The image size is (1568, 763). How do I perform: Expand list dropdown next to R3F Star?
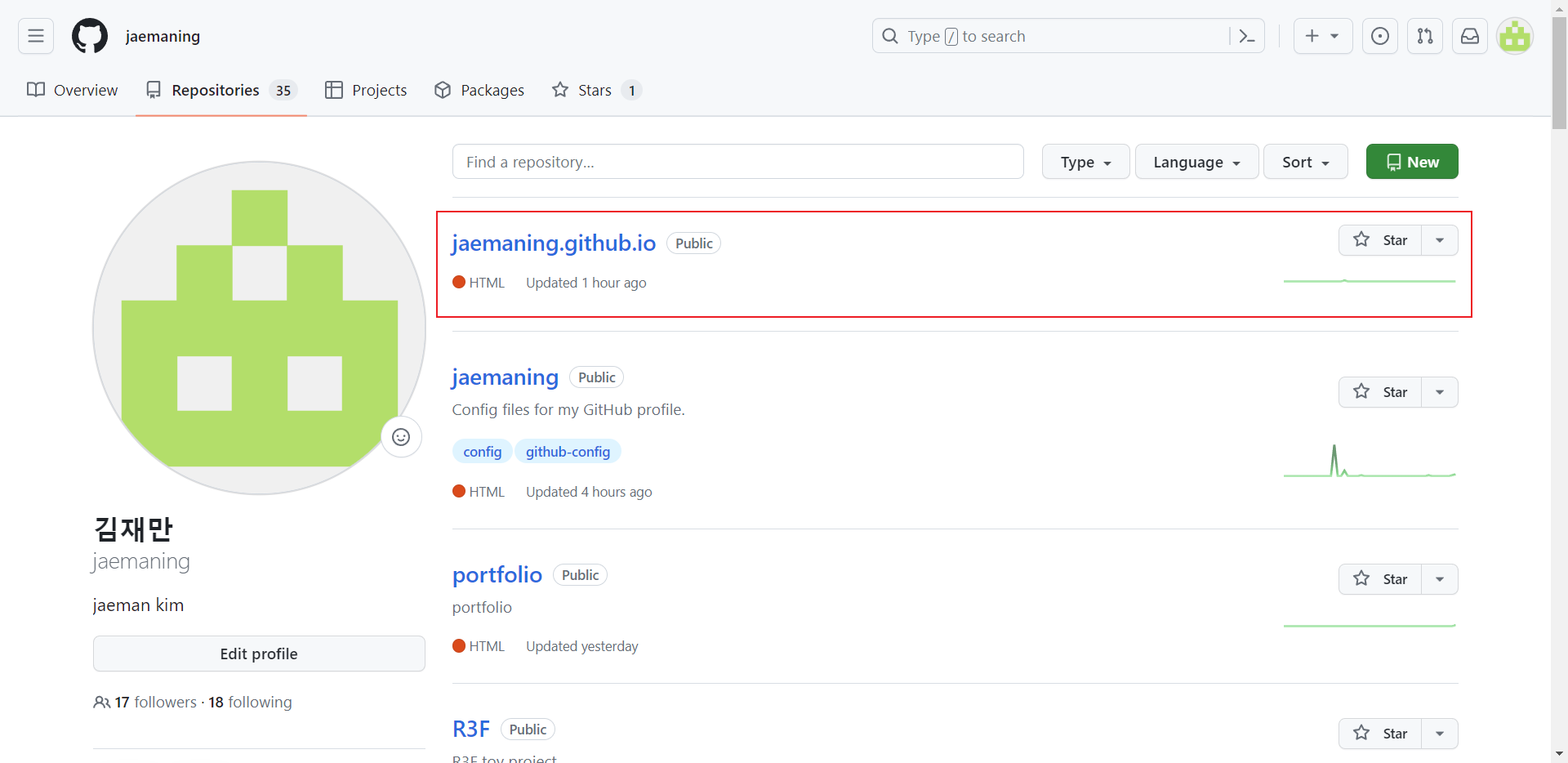tap(1440, 734)
